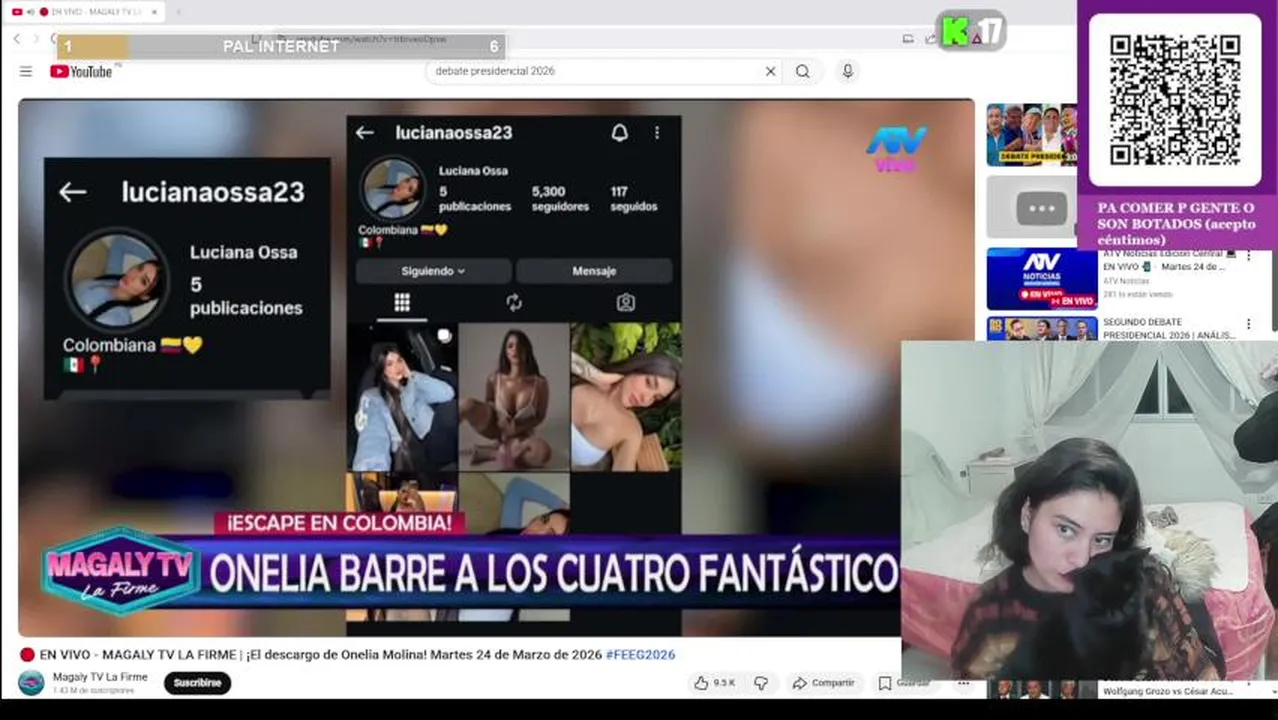Open the Magaly TV La Firme channel avatar
The height and width of the screenshot is (720, 1278).
pos(32,683)
